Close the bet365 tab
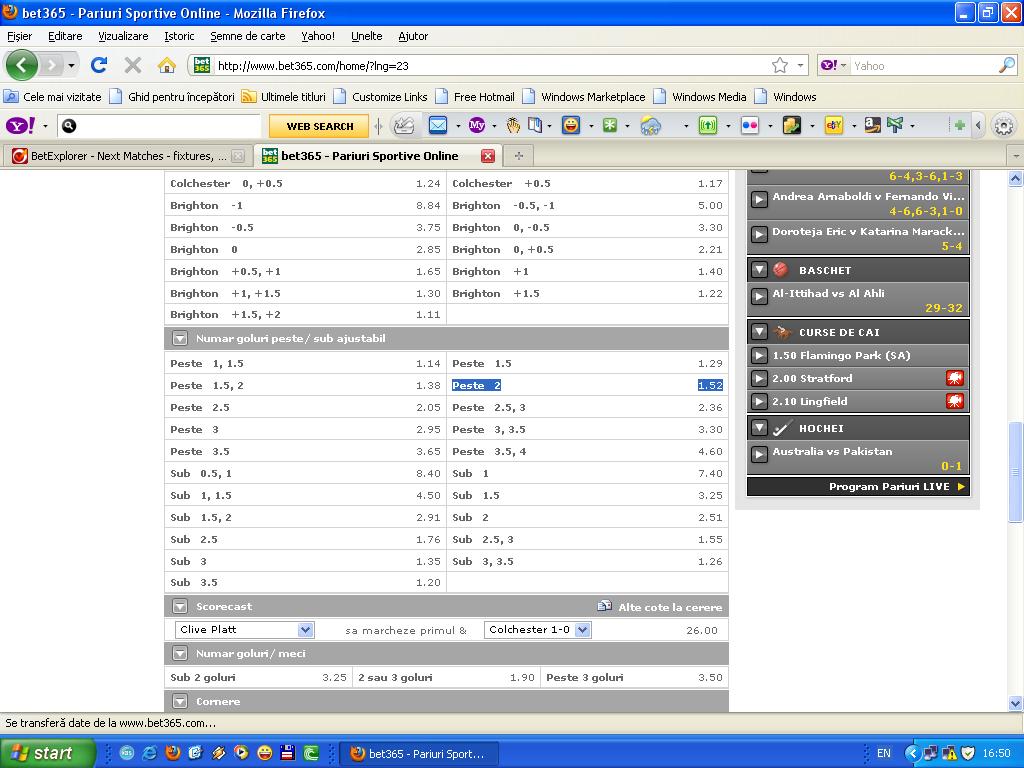The width and height of the screenshot is (1024, 768). (x=488, y=156)
